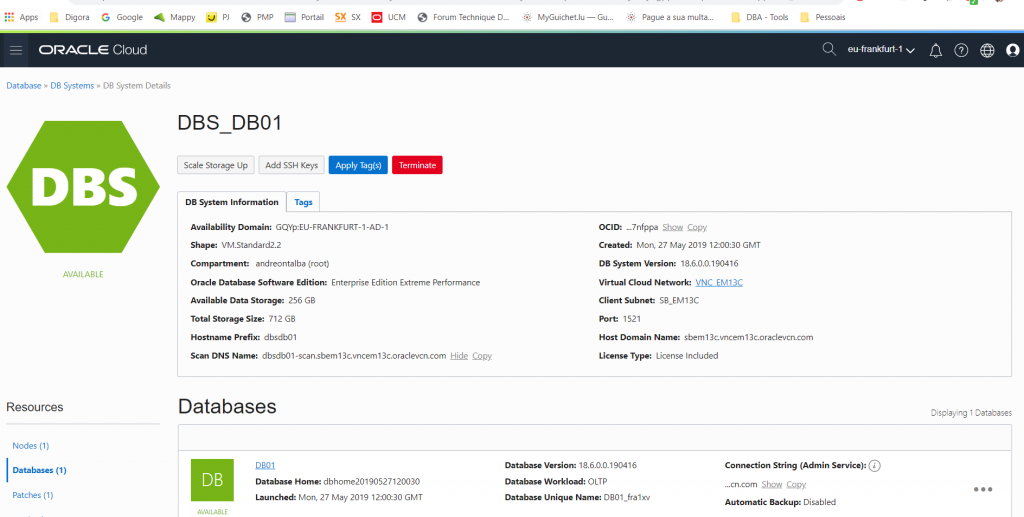This screenshot has height=517, width=1024.
Task: Open the Digora bookmark folder
Action: tap(69, 17)
